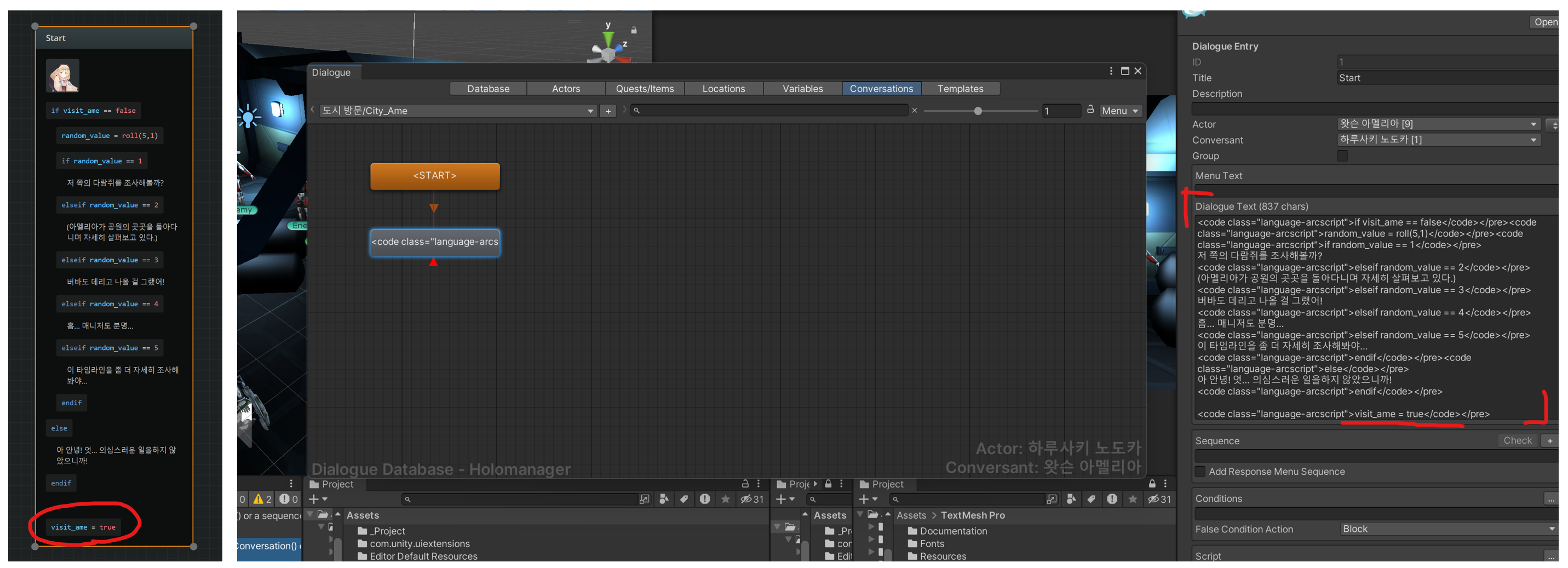Toggle the lock on the TextMesh Pro Project panel
Screen dimensions: 1568x568
1152,484
